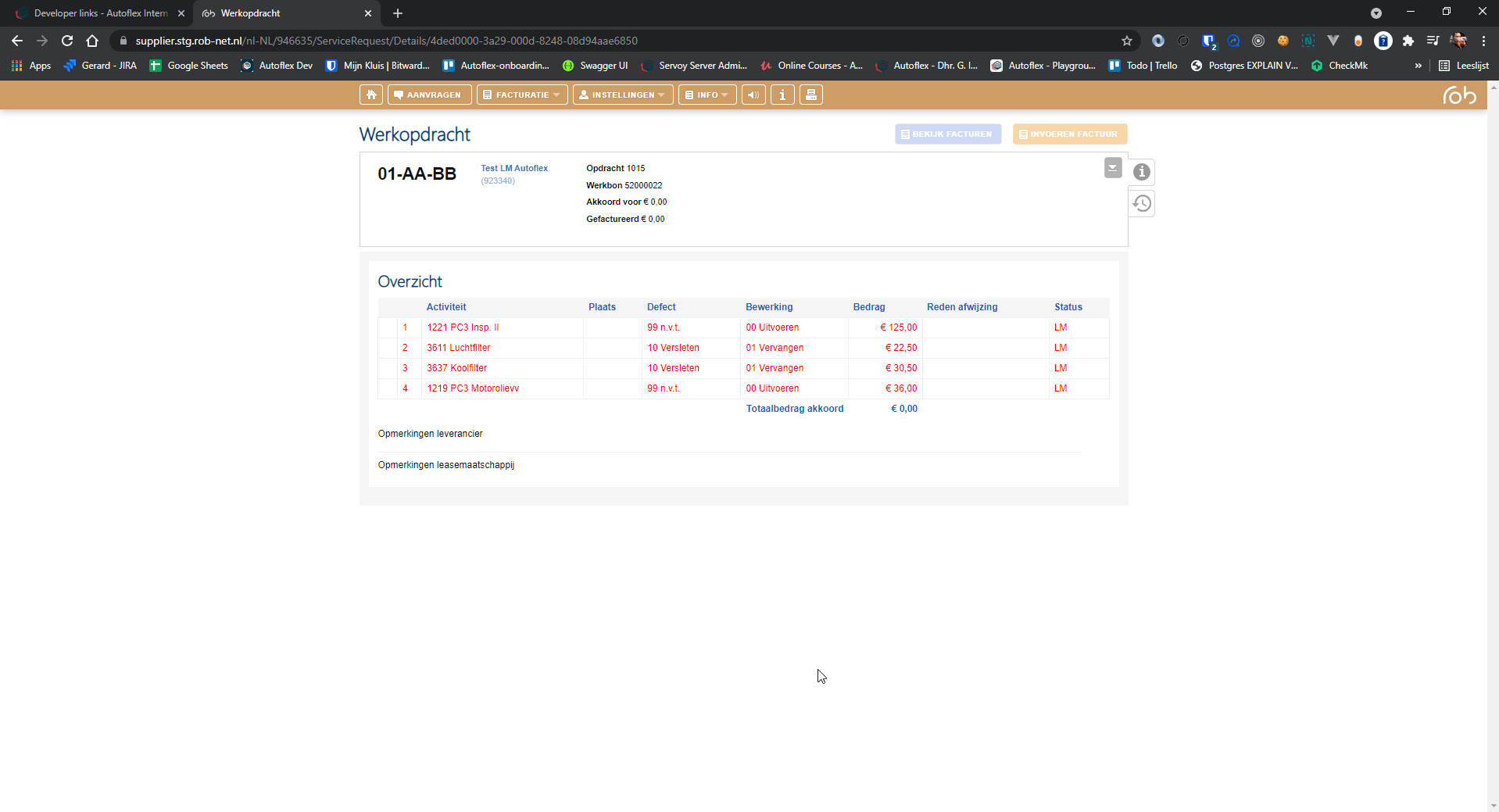
Task: Click the Bekijk Facturen button
Action: (x=947, y=134)
